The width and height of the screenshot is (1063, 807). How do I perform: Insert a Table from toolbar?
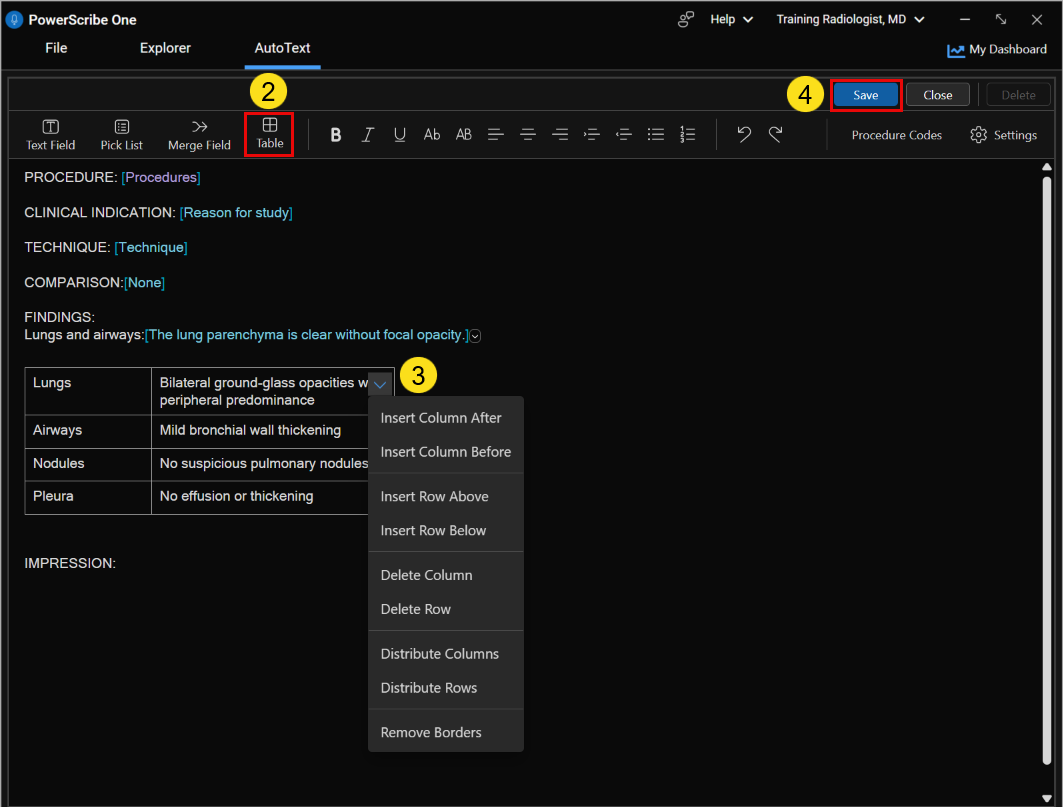point(269,134)
